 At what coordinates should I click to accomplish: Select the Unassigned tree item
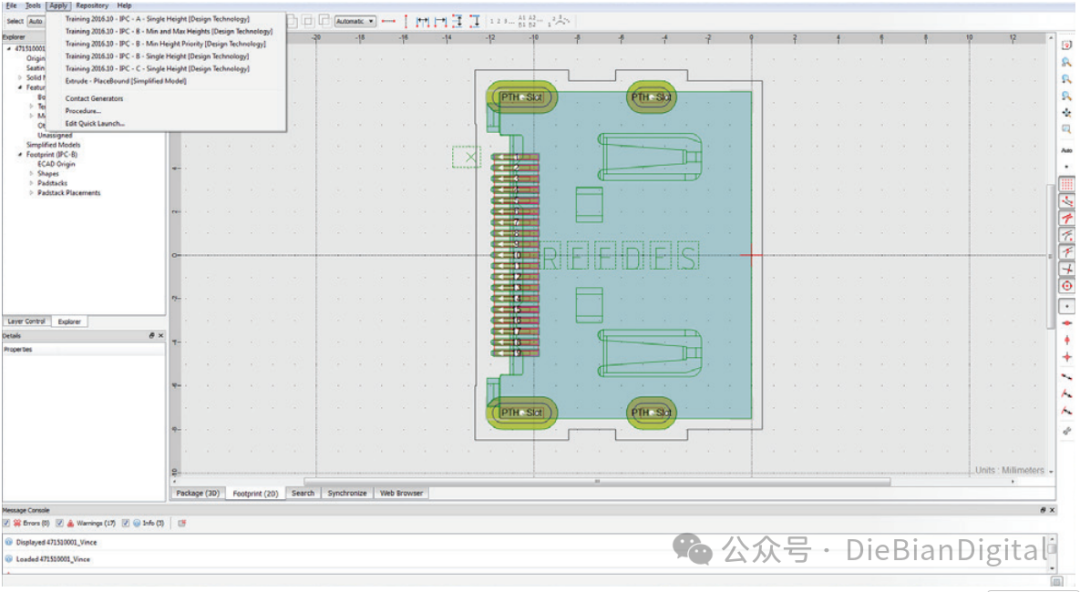54,136
